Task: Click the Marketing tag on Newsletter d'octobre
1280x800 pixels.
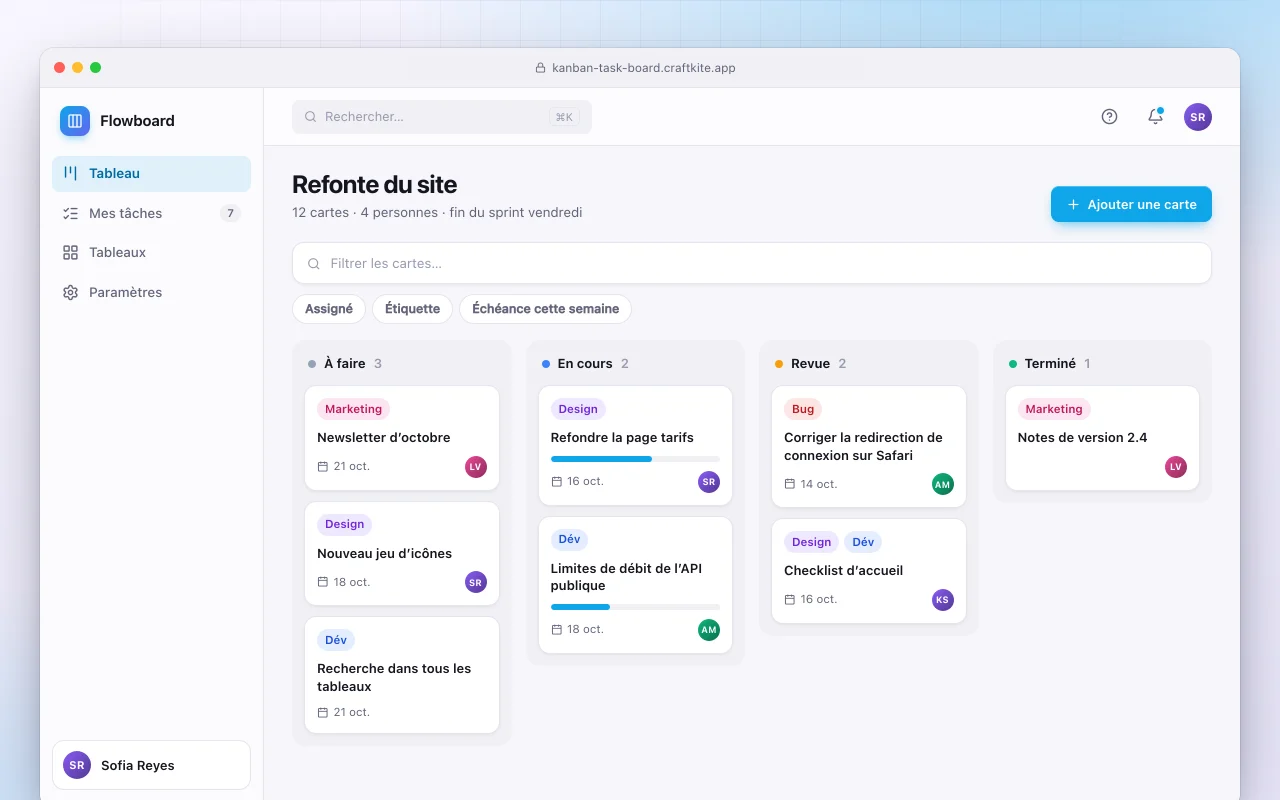Action: point(353,409)
